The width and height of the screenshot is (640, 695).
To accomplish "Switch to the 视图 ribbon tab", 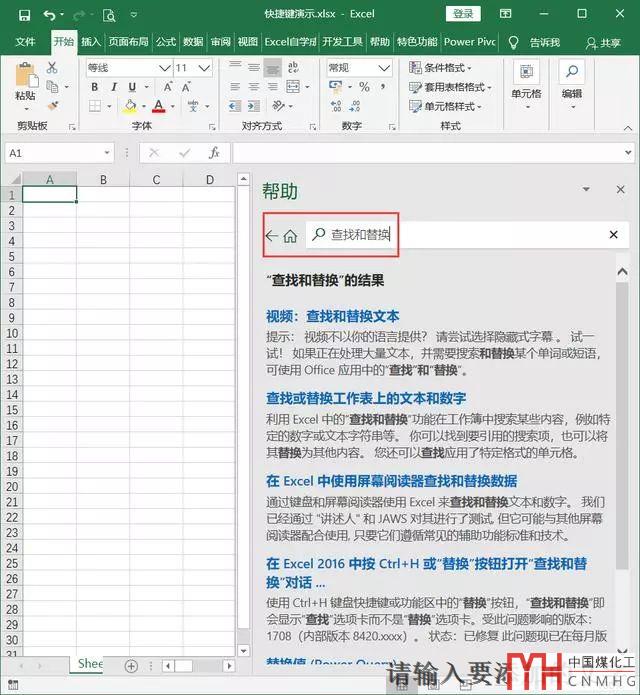I will pos(247,42).
